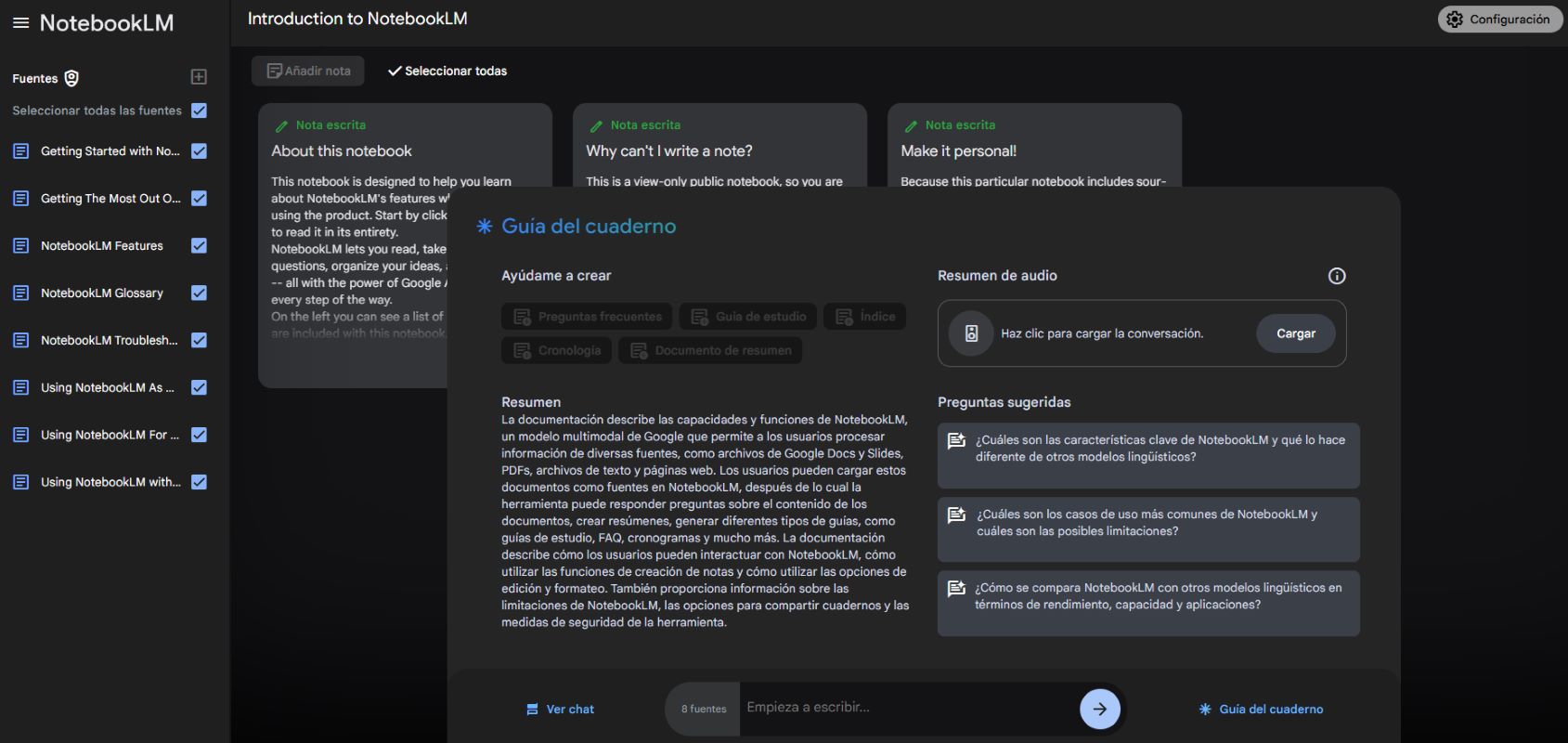
Task: Generate Preguntas frecuentes document
Action: [x=587, y=317]
